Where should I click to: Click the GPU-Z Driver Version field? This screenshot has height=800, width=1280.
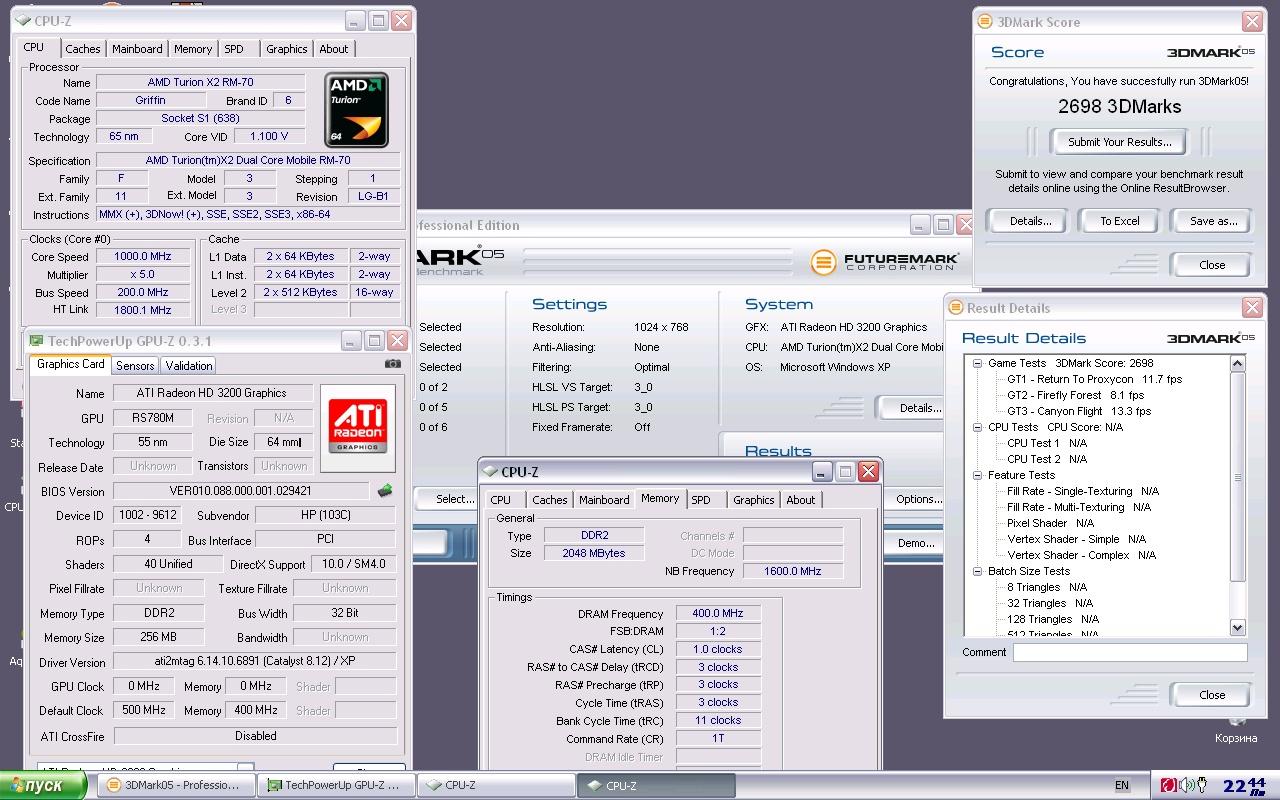(x=255, y=661)
